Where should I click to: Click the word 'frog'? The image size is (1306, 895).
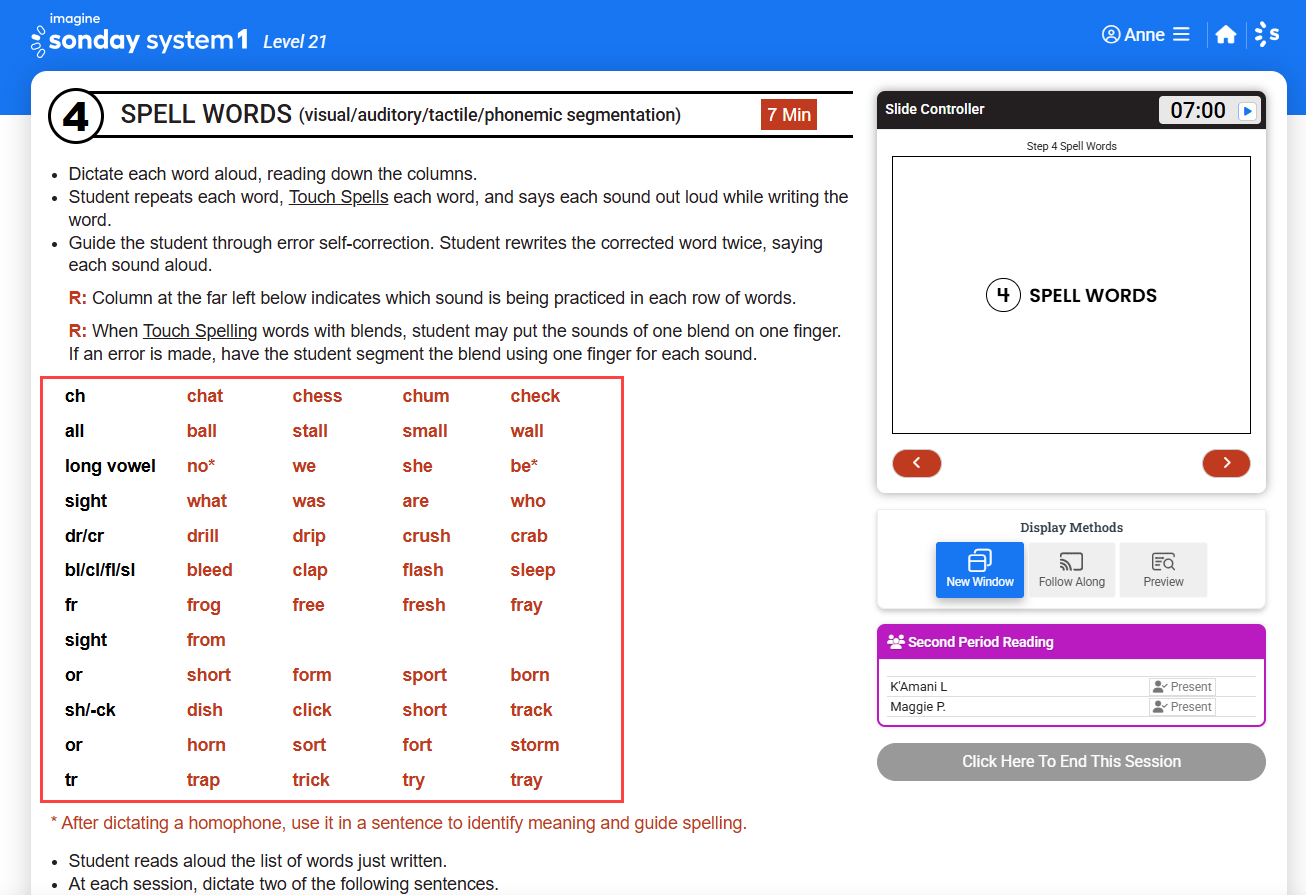[204, 605]
